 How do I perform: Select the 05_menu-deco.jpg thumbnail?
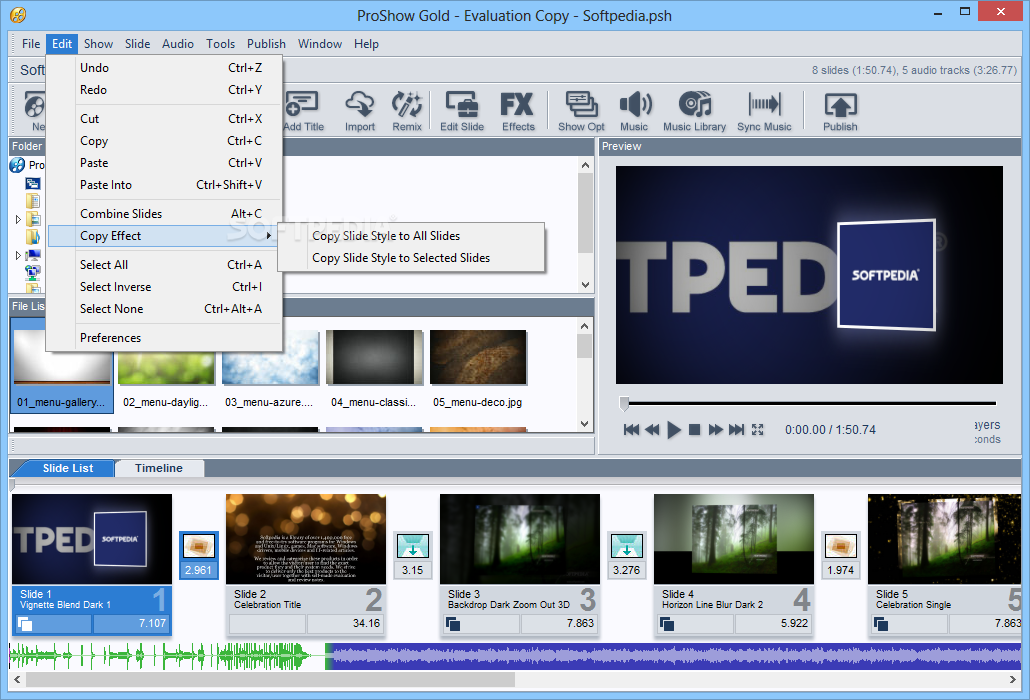tap(478, 358)
